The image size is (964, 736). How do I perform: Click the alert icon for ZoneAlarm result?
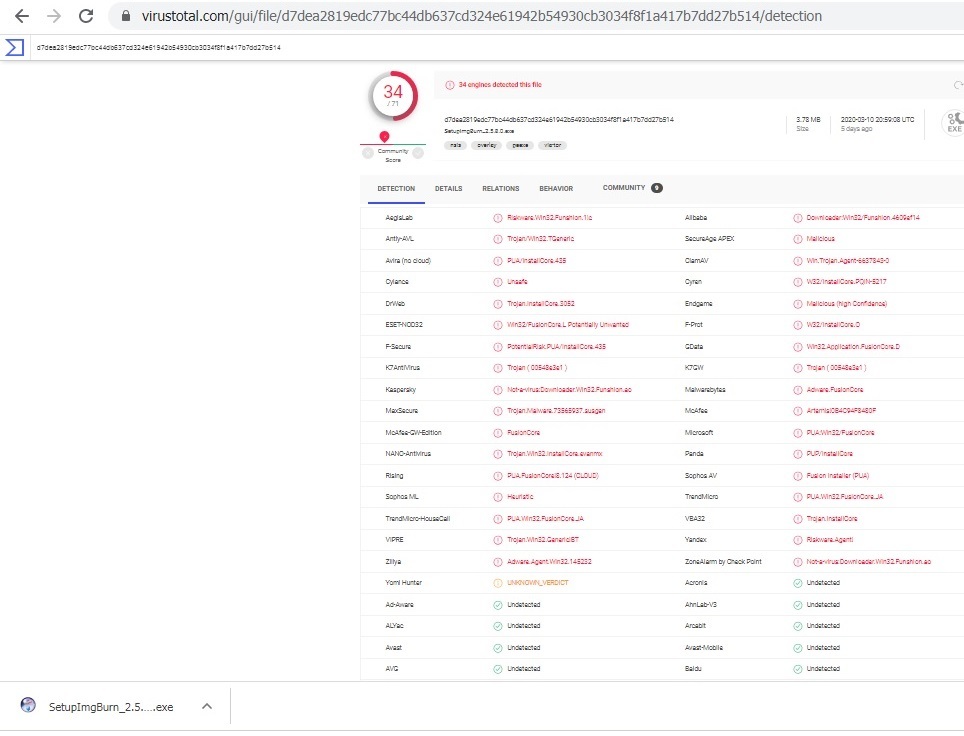(797, 562)
